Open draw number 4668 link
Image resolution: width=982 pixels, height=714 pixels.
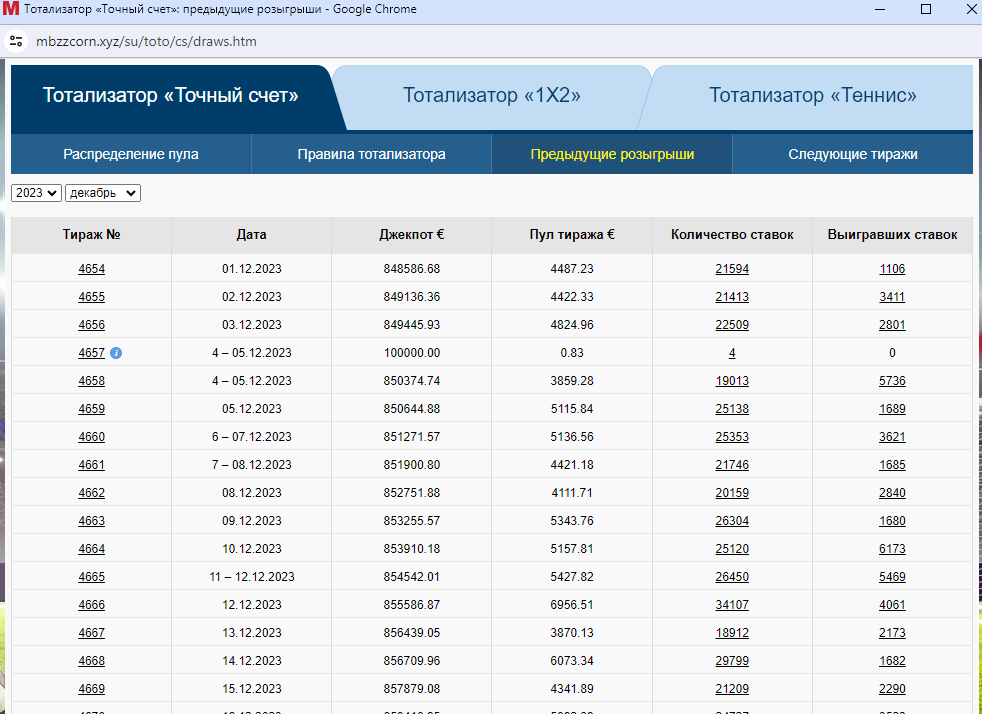tap(91, 661)
